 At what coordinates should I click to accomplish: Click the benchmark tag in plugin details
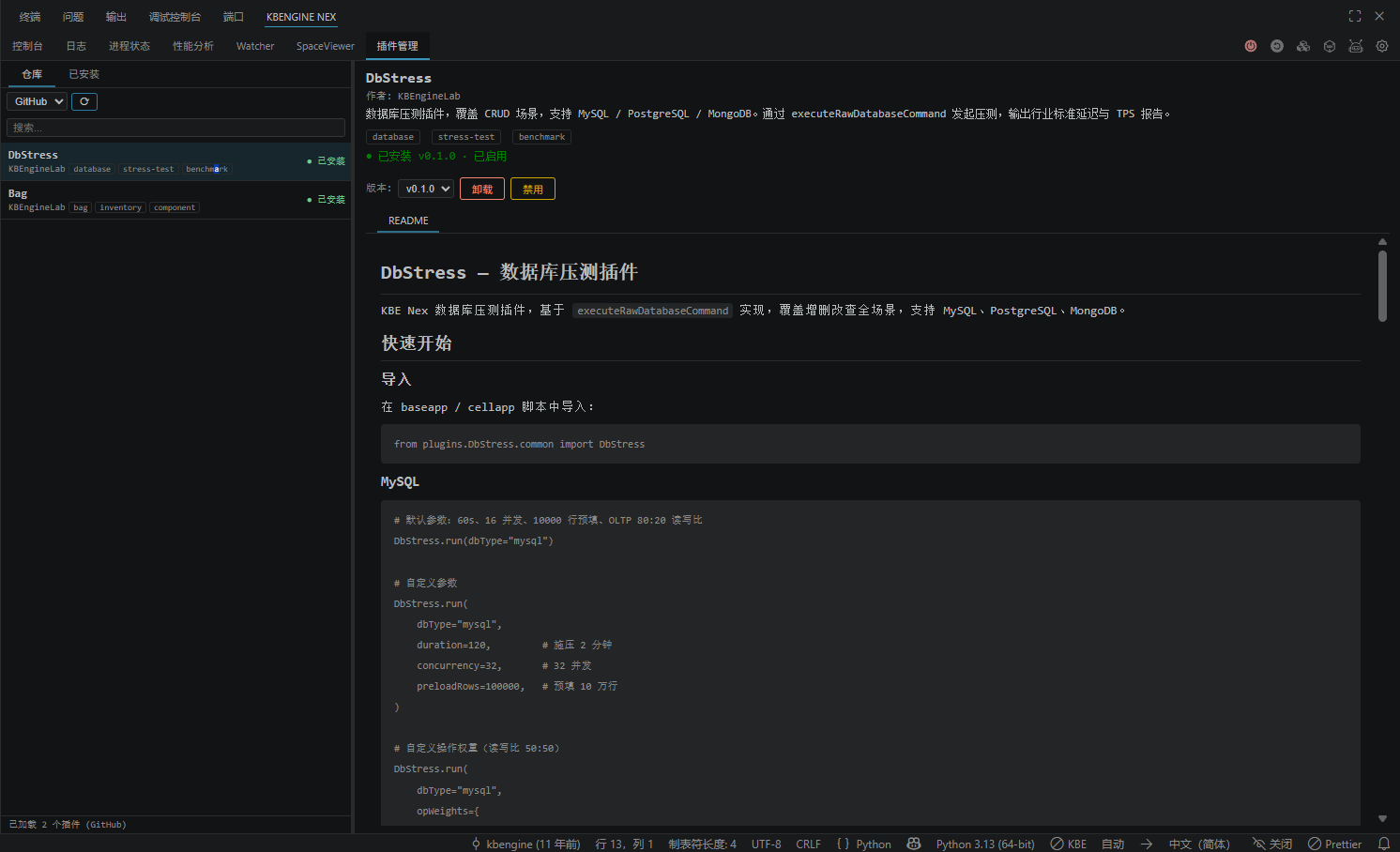tap(541, 137)
